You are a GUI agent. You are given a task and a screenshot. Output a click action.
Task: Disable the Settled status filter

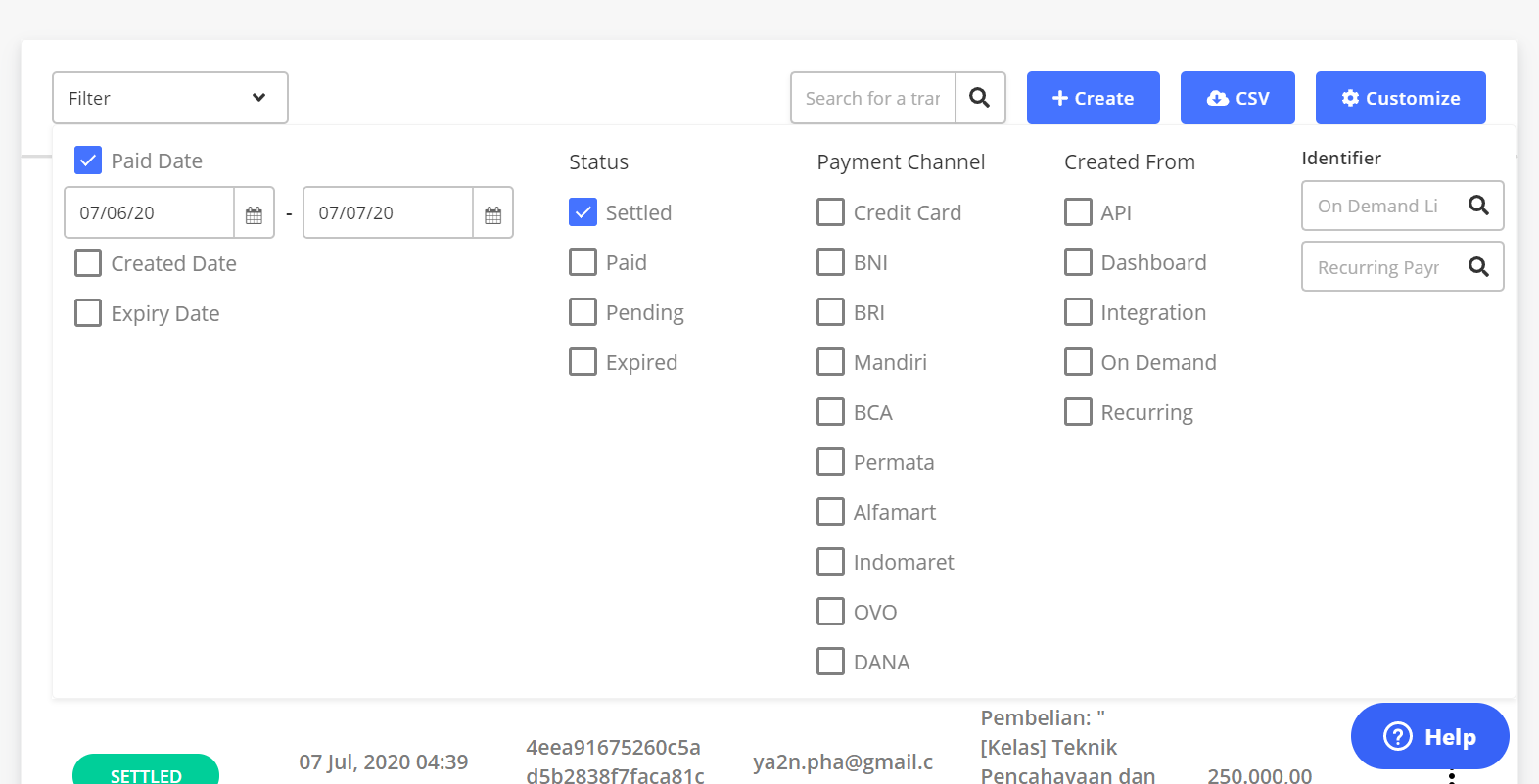point(583,212)
